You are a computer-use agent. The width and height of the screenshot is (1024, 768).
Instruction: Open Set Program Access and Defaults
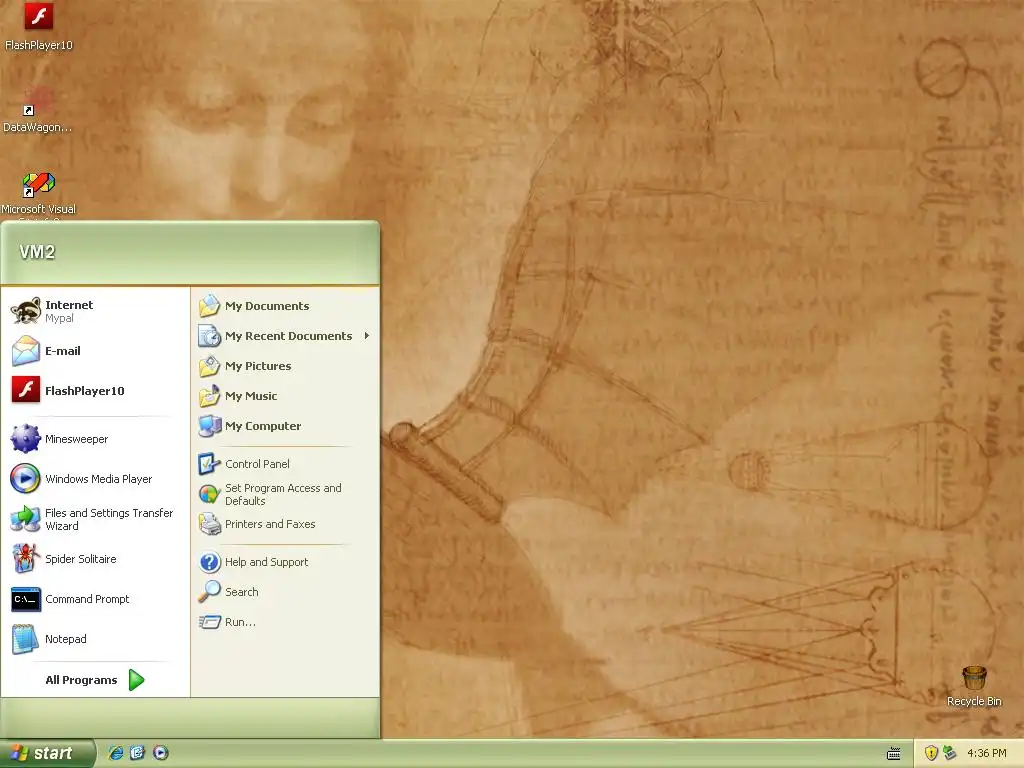point(285,494)
